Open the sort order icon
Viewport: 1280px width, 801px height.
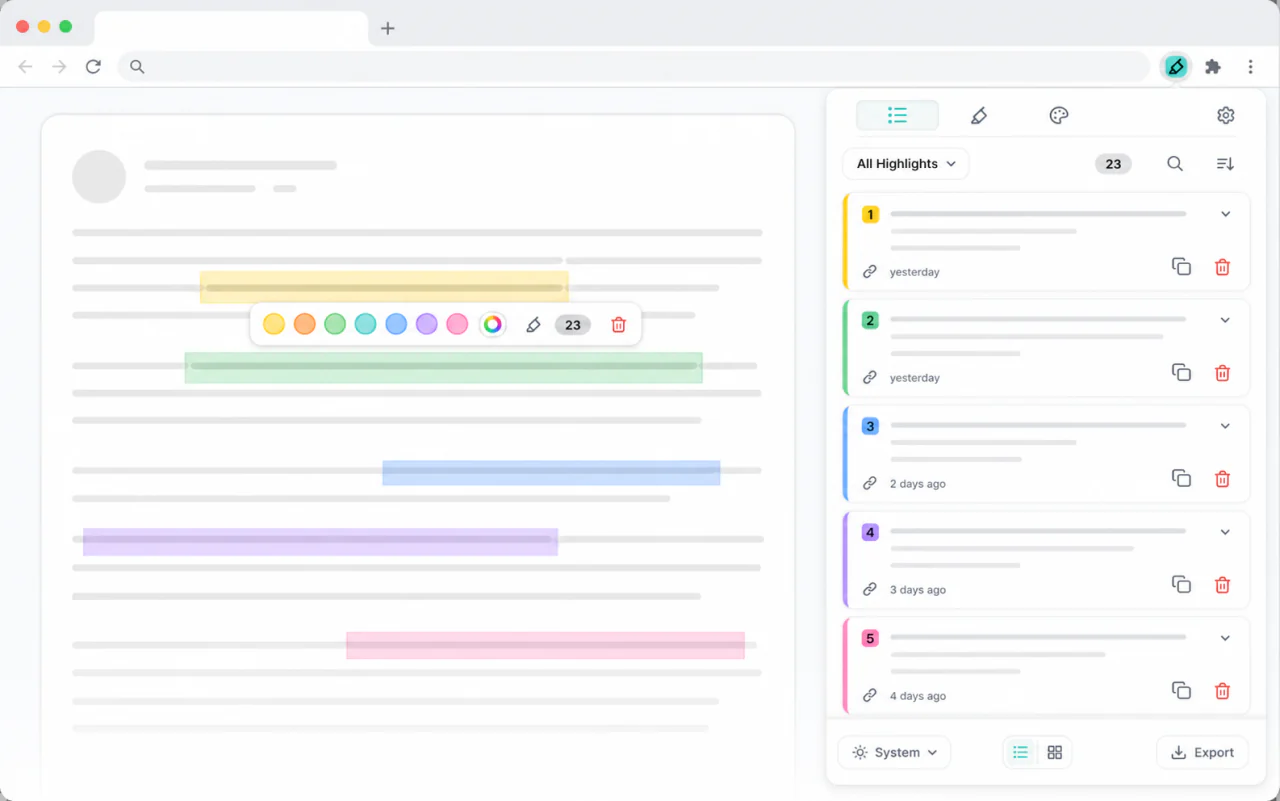point(1225,164)
